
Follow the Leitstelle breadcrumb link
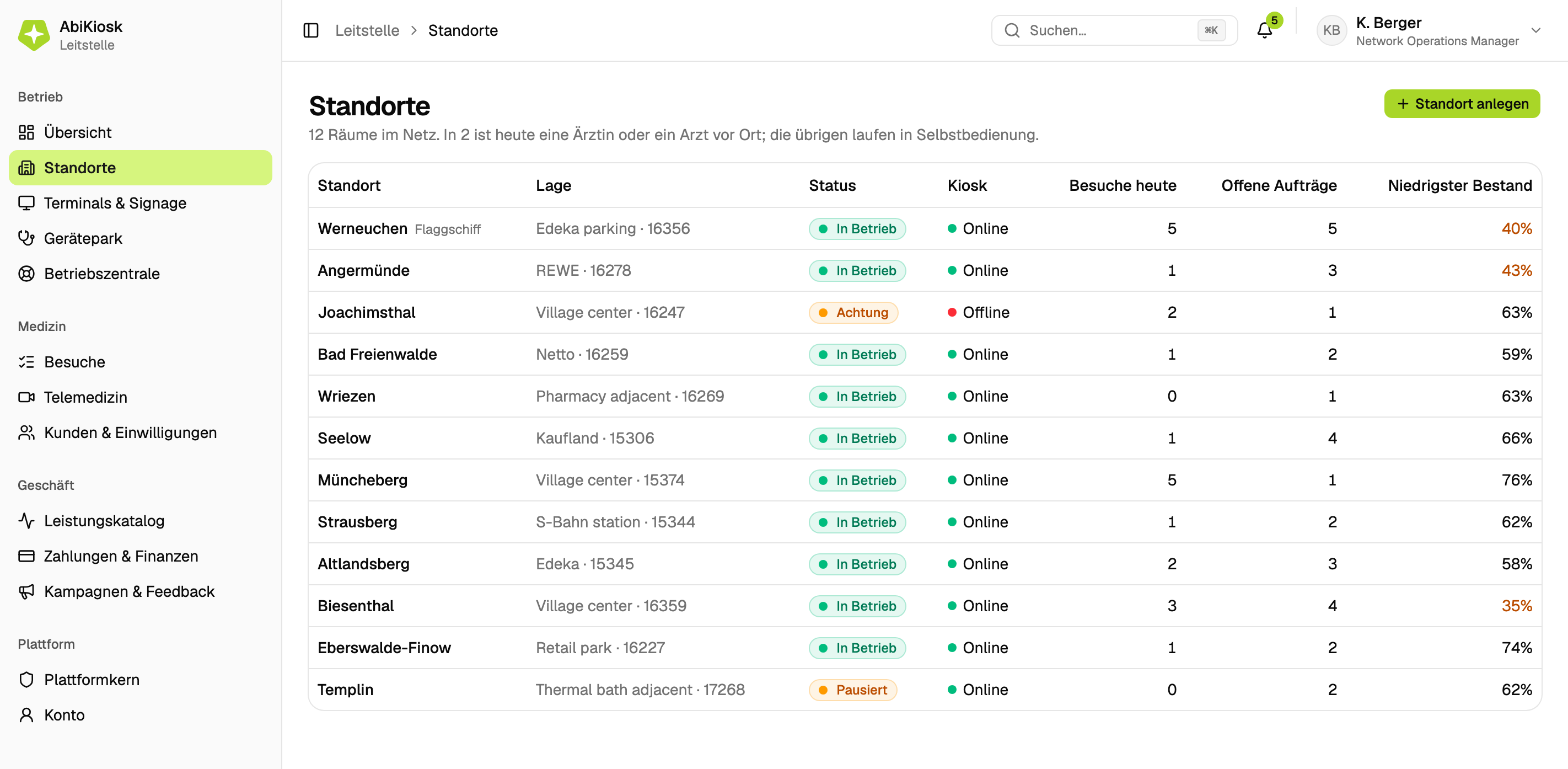367,30
